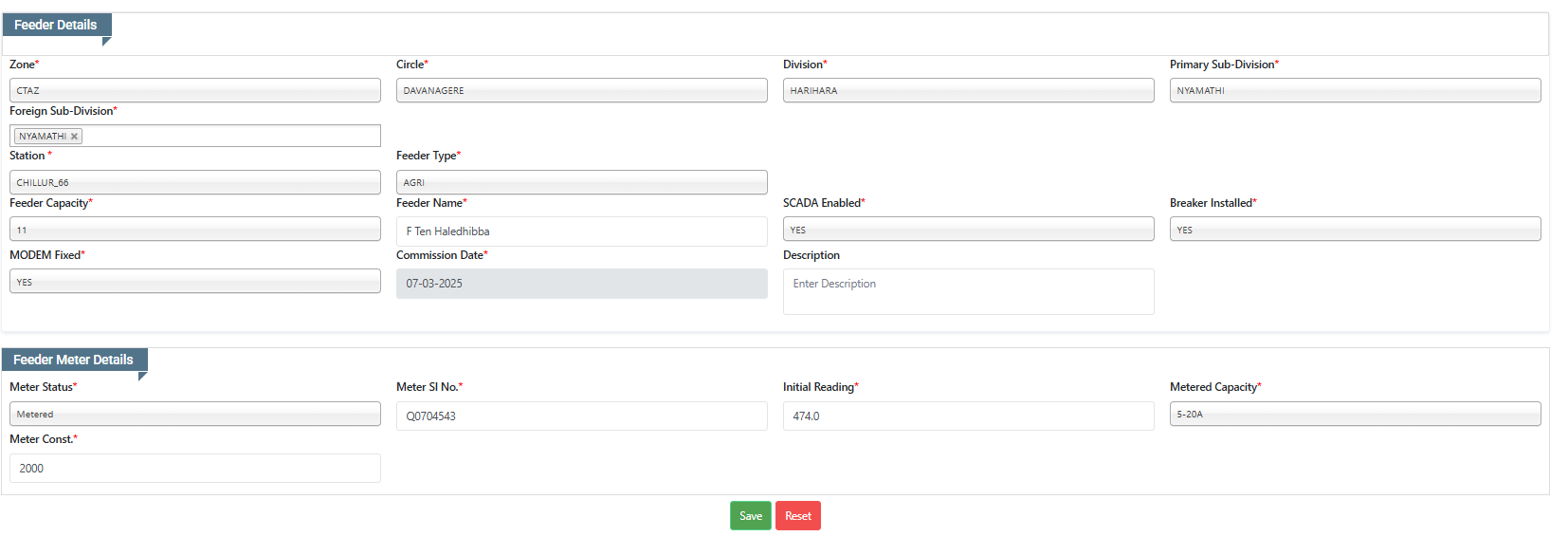Open the Feeder Capacity dropdown
The image size is (1568, 536).
pyautogui.click(x=195, y=229)
